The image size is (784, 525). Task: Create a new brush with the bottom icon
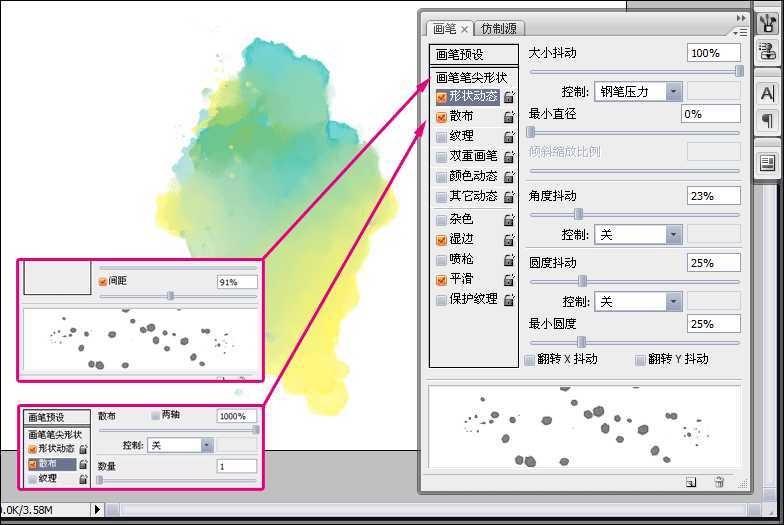(x=691, y=482)
